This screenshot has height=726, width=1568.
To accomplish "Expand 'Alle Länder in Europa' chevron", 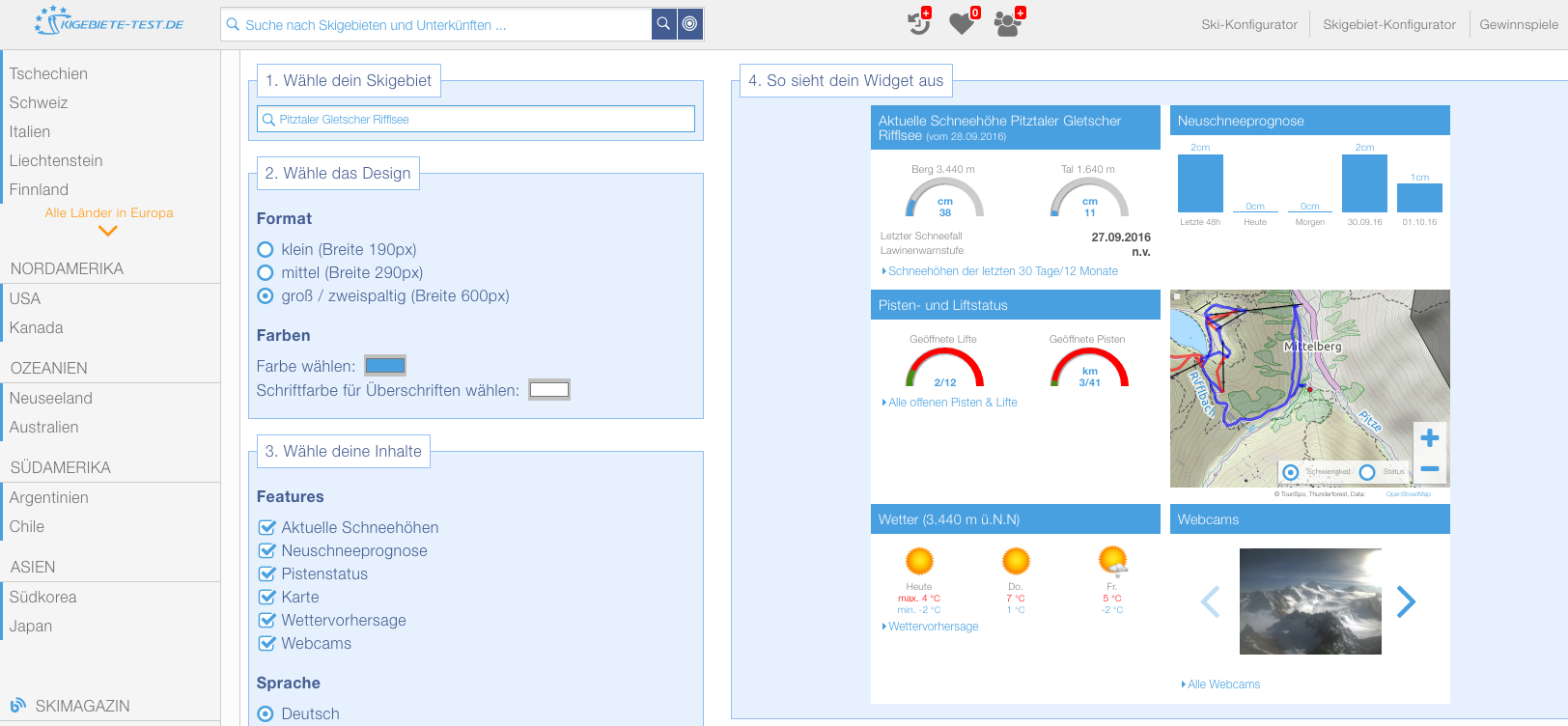I will [x=108, y=231].
